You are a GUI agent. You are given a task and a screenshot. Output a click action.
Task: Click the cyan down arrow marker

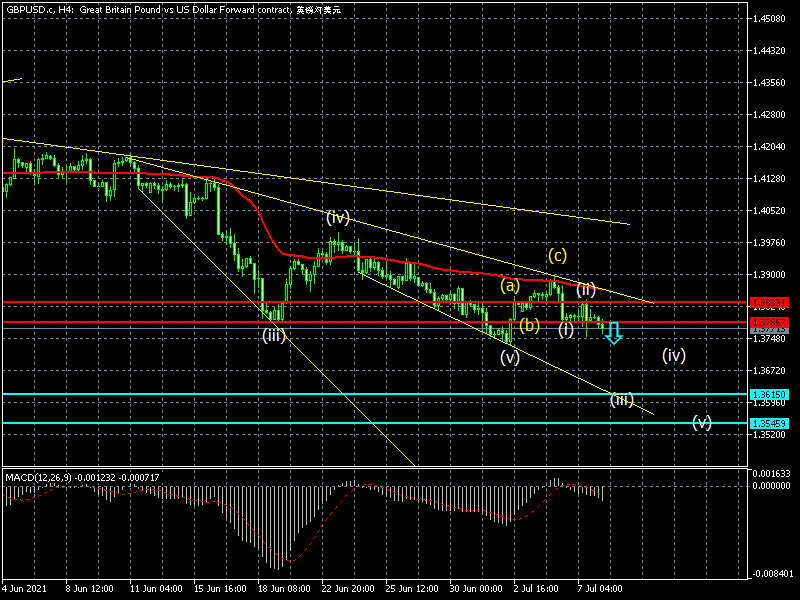(x=613, y=333)
